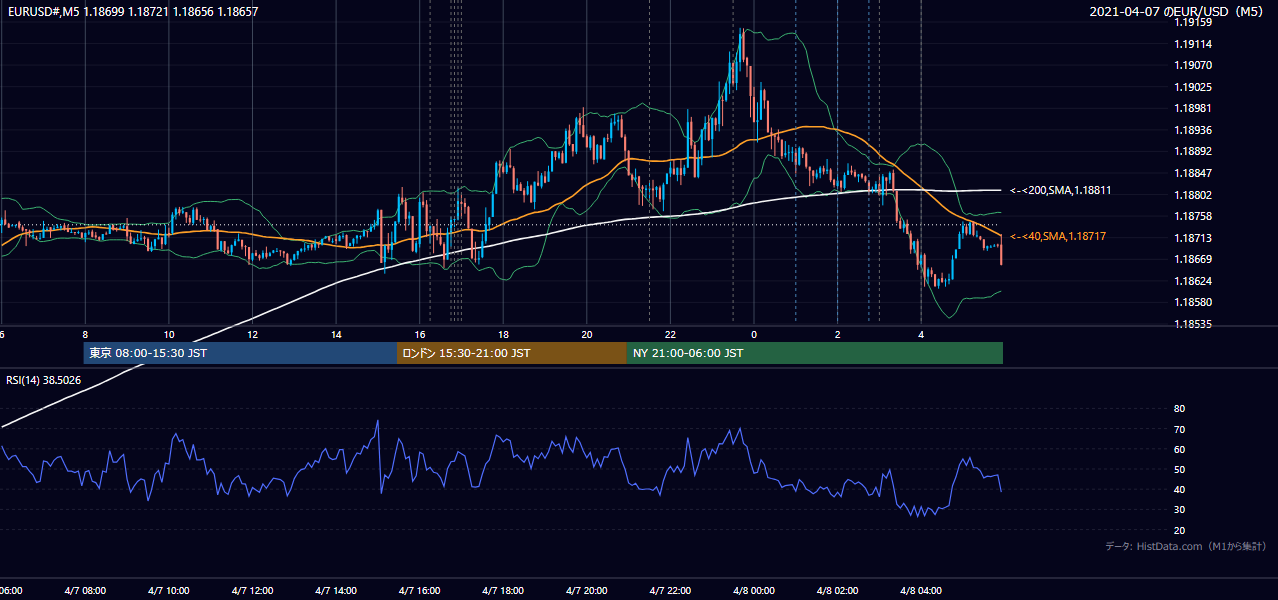Click RSI level 80 on the RSI scale
Image resolution: width=1278 pixels, height=600 pixels.
(1179, 409)
